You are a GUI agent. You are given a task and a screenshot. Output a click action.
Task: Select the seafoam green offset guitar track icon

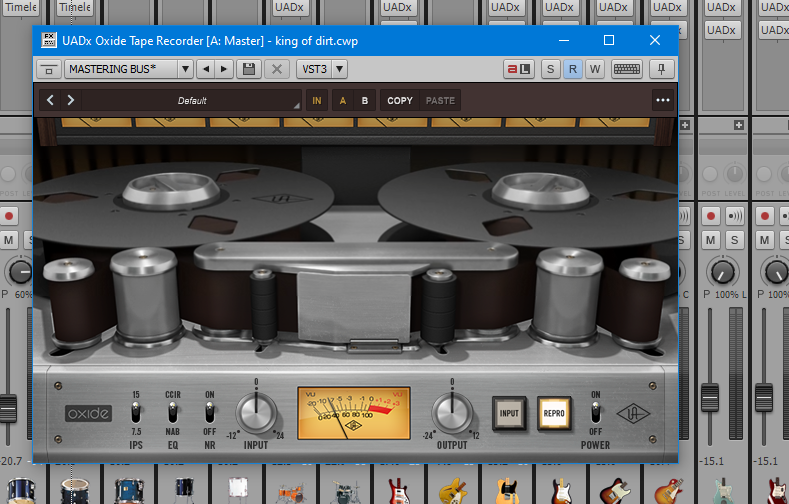tap(723, 491)
